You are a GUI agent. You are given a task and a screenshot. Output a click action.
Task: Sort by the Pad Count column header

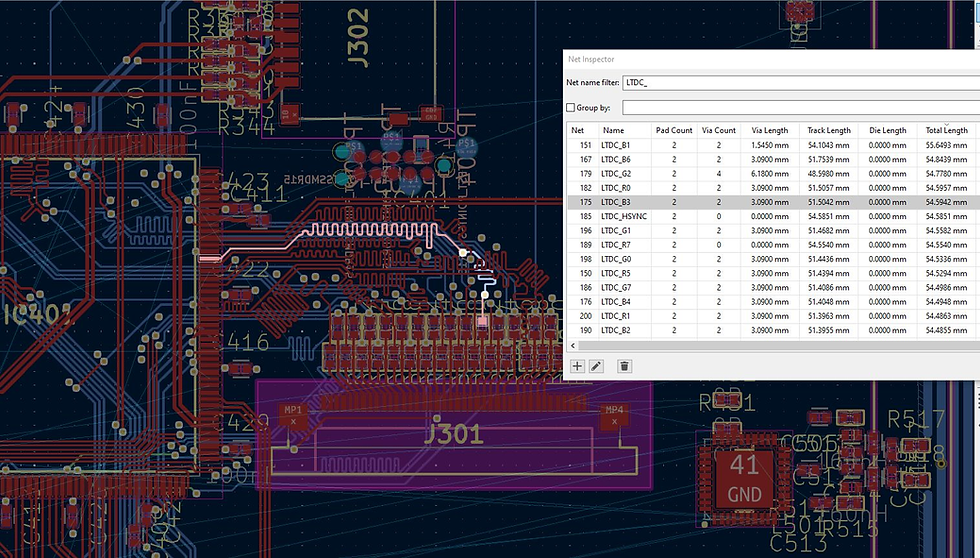pos(674,130)
